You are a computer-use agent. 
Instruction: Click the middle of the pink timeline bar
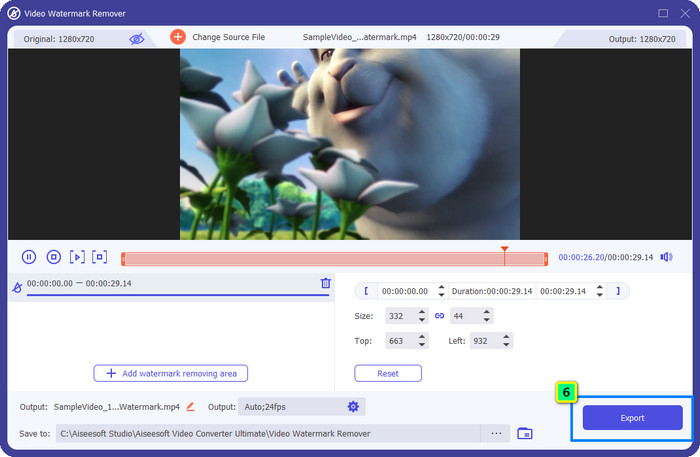[334, 259]
